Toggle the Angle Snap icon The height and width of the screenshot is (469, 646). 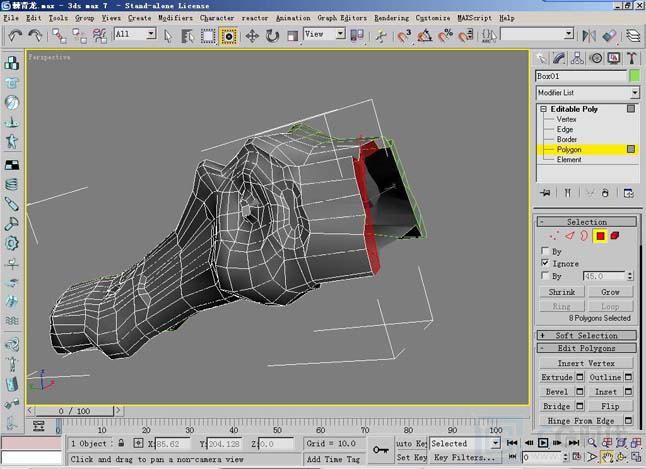[x=425, y=36]
